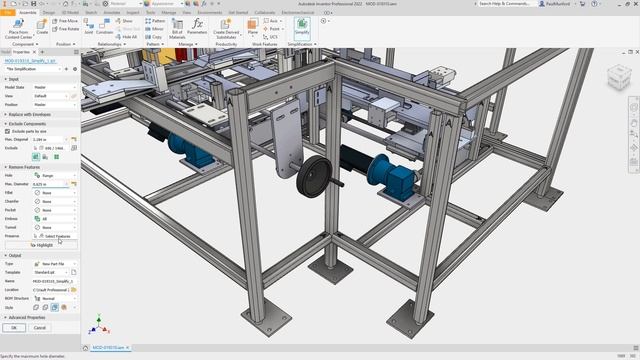
Task: Open the Inspect ribbon tab
Action: point(133,13)
